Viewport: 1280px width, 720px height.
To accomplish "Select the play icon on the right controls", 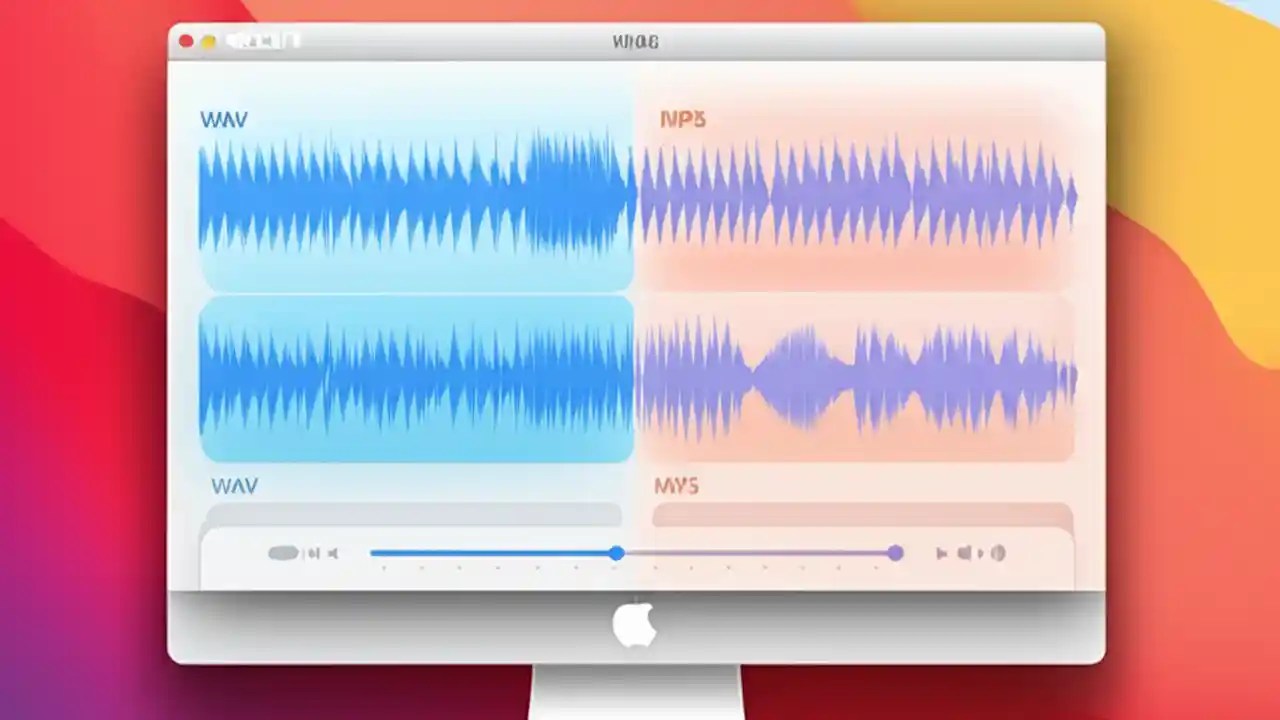I will click(940, 553).
